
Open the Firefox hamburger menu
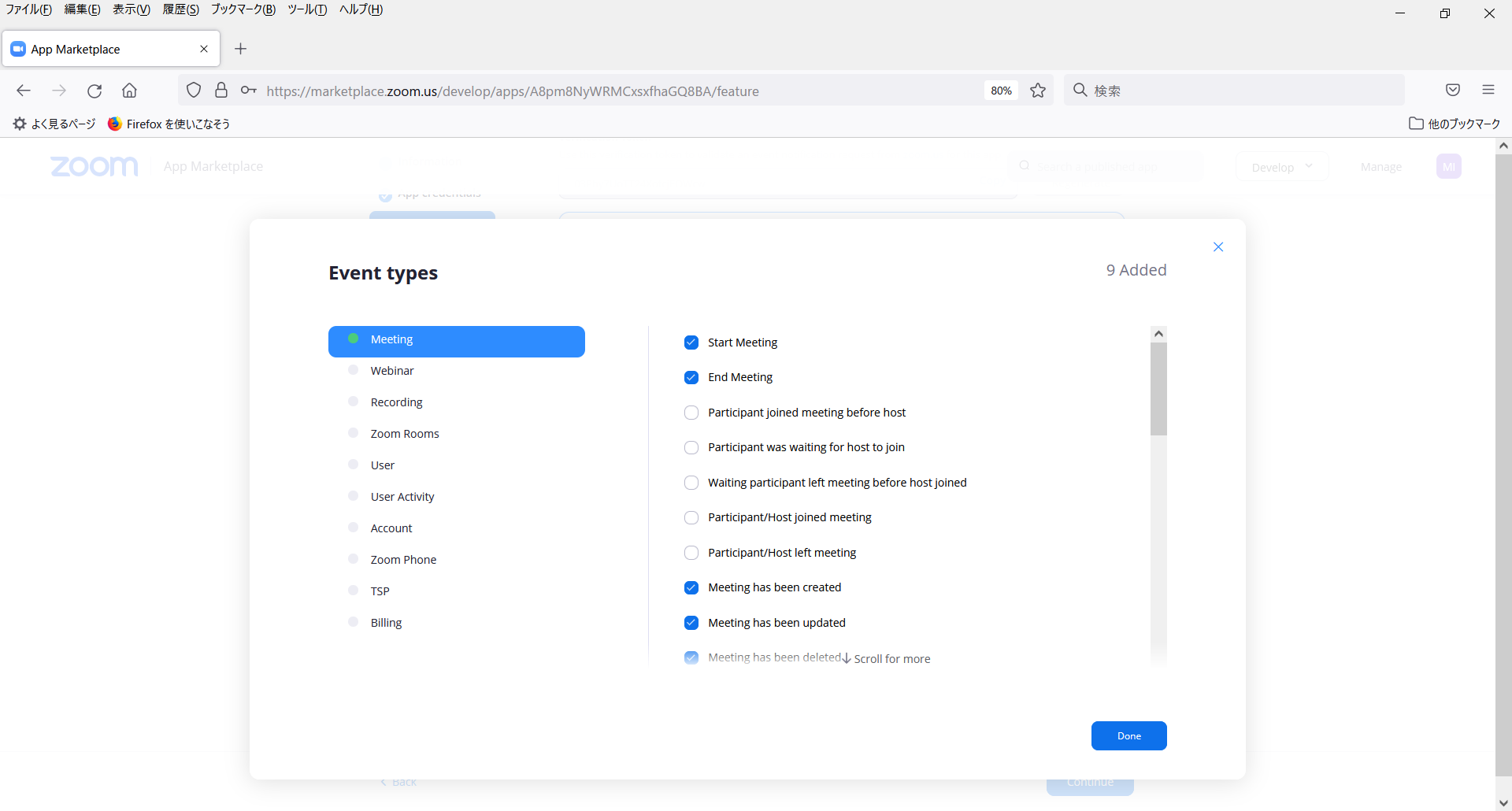1488,90
